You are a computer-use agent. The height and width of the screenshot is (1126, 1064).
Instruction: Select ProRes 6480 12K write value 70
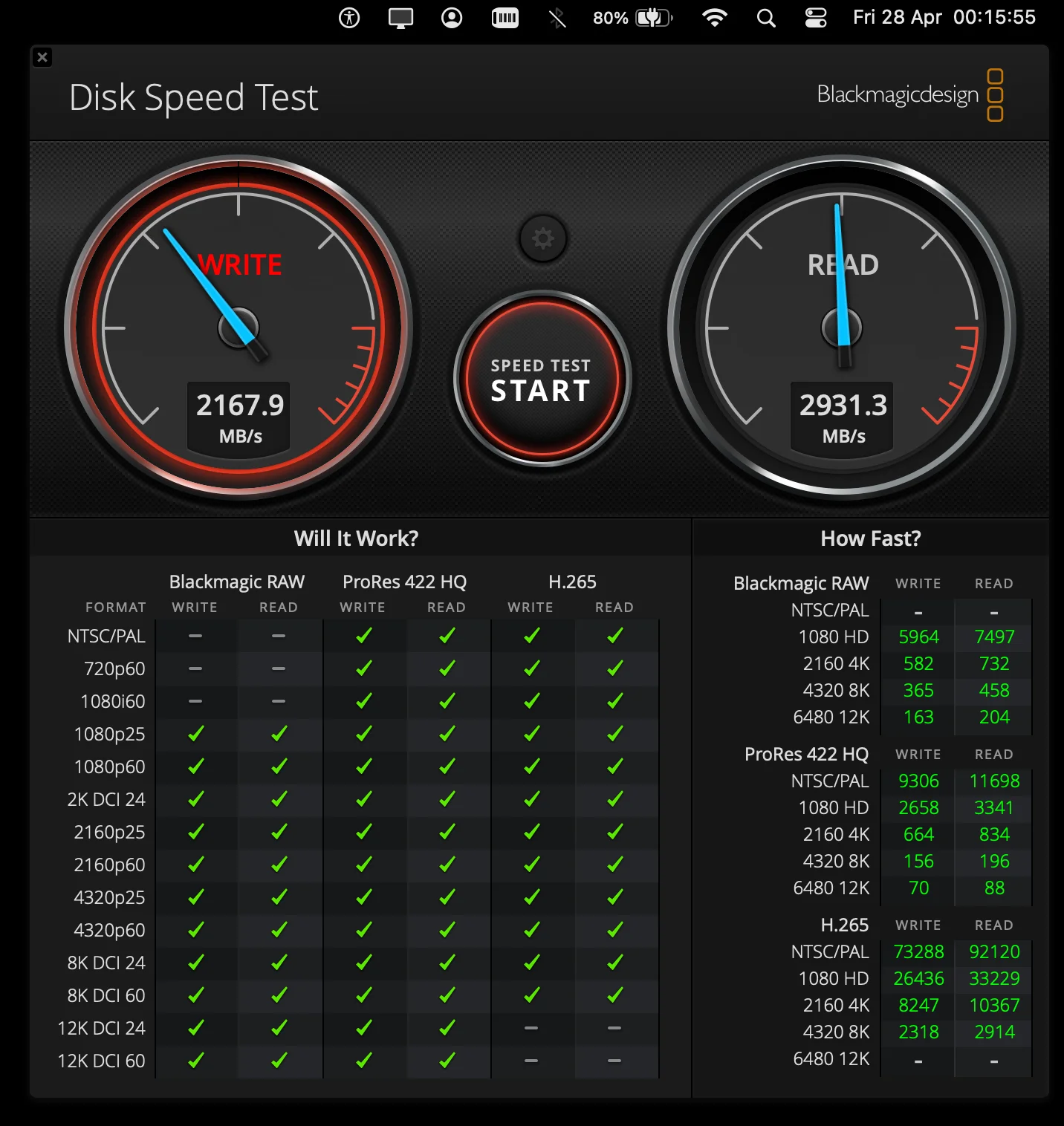pos(919,888)
